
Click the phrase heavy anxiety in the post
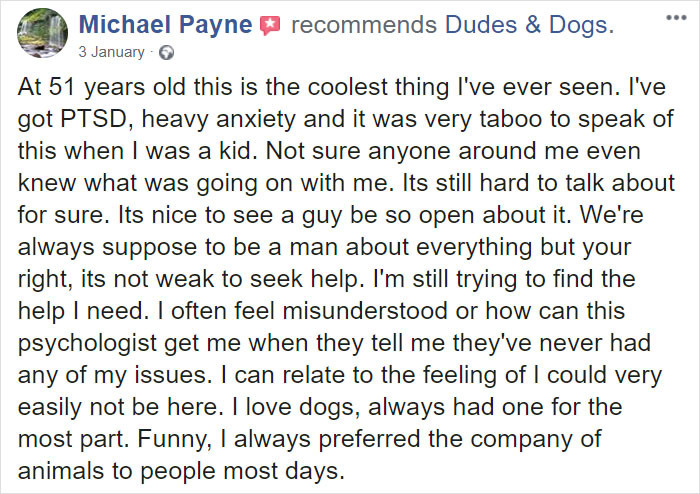click(x=219, y=120)
